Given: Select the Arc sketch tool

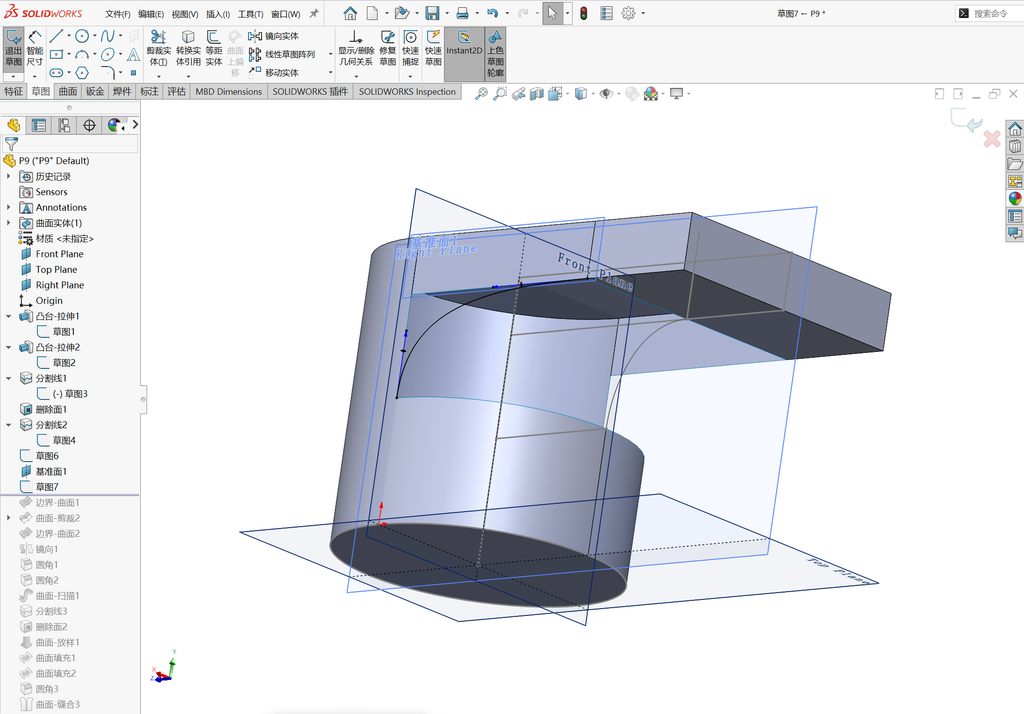Looking at the screenshot, I should pos(82,54).
